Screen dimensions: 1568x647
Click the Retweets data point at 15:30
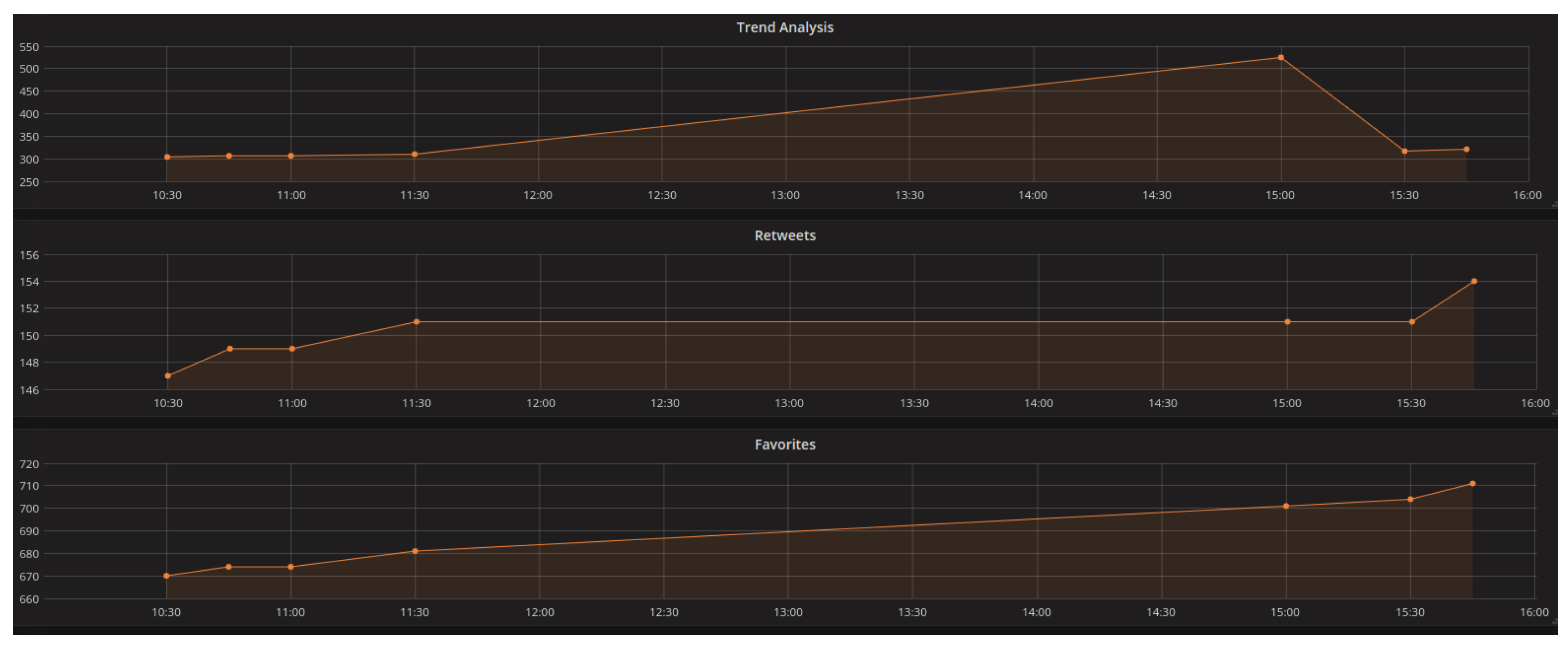[1412, 322]
